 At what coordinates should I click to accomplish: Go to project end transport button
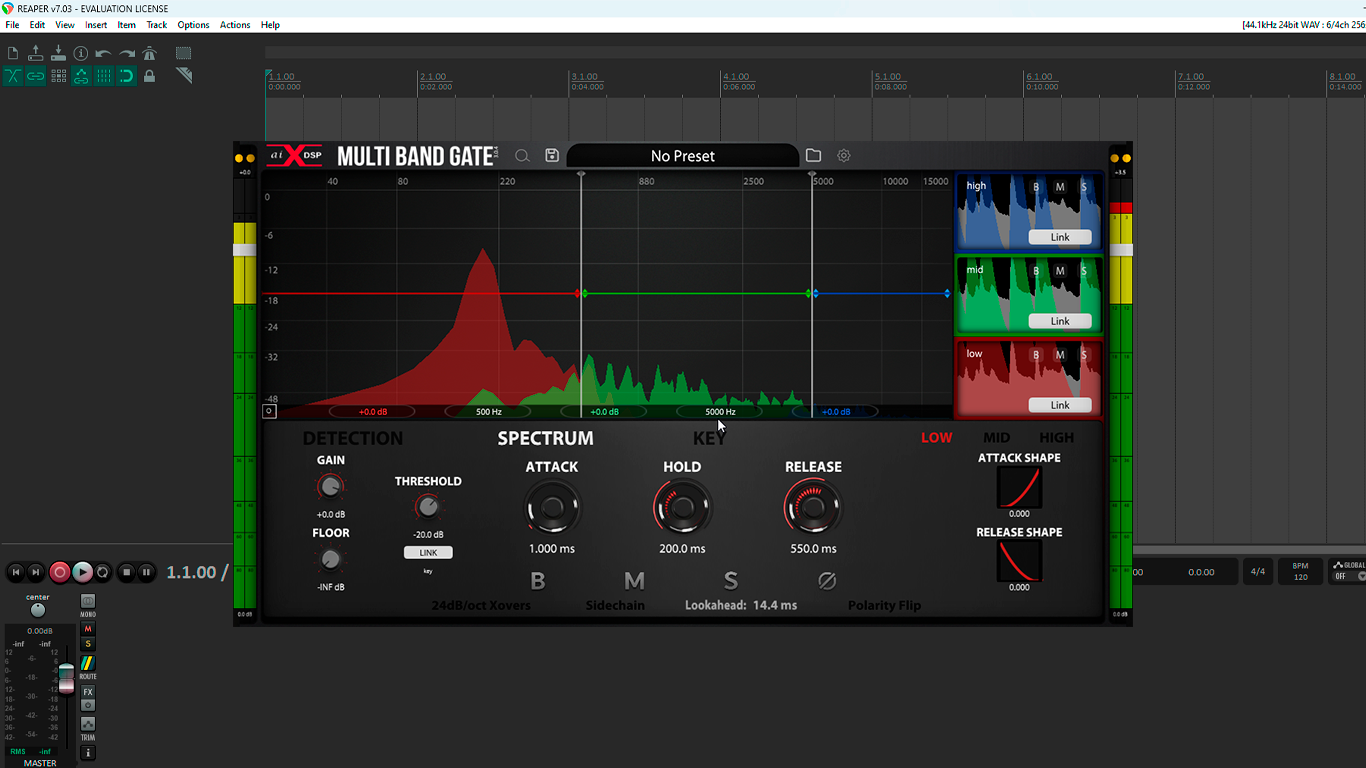pos(36,572)
